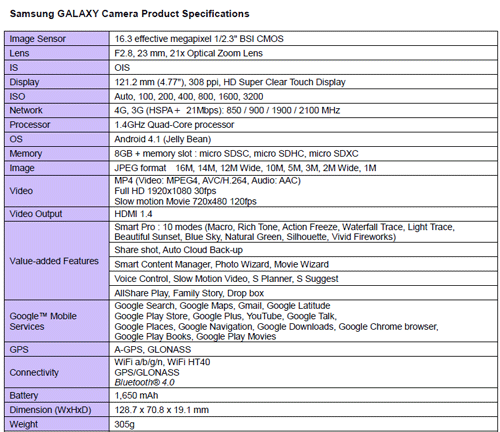Click the 'JPEG format 16M, 14M' value
Screen dimensions: 500x432
click(x=245, y=168)
